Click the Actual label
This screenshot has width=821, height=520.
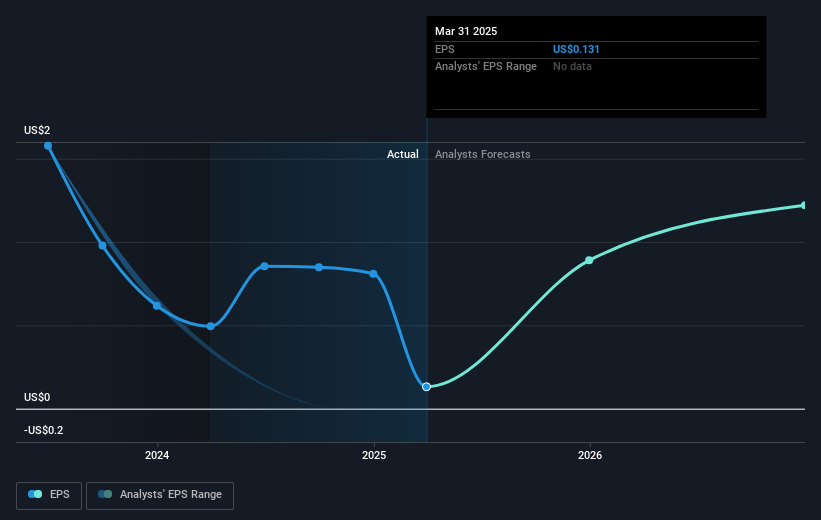point(403,154)
